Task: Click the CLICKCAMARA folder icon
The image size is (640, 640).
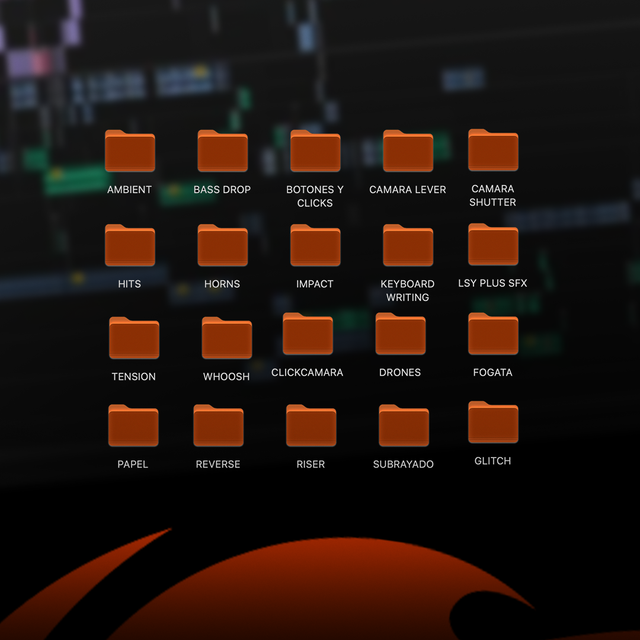Action: (x=308, y=335)
